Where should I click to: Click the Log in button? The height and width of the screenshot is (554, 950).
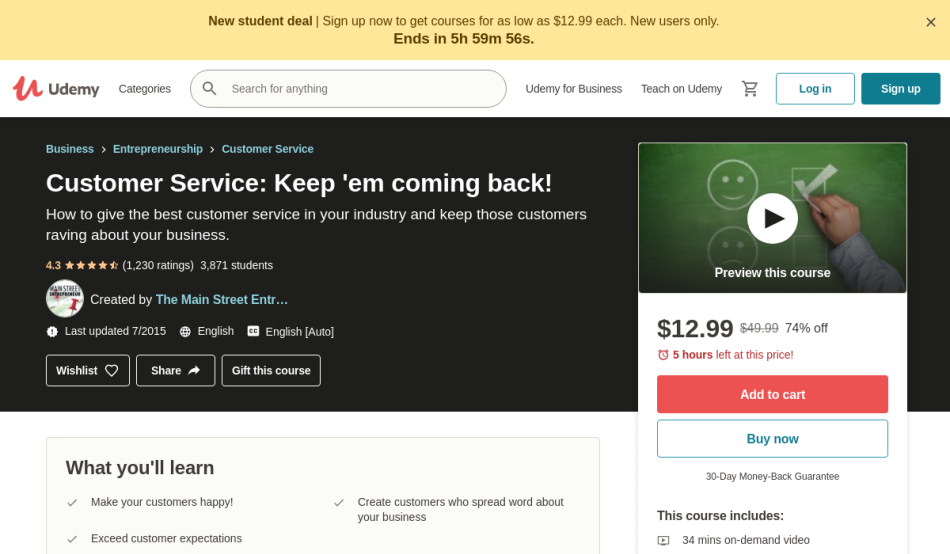coord(815,88)
